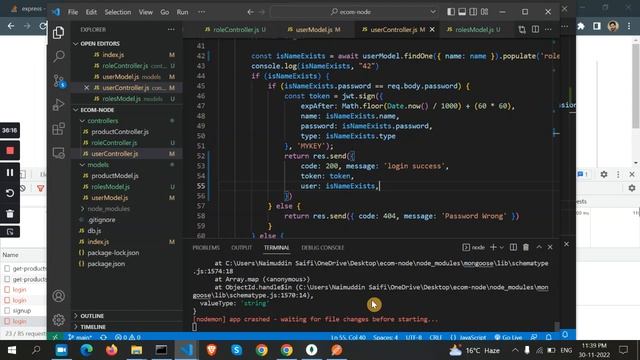Viewport: 640px width, 360px height.
Task: Switch to rolesModel.js editor tab
Action: click(x=473, y=29)
